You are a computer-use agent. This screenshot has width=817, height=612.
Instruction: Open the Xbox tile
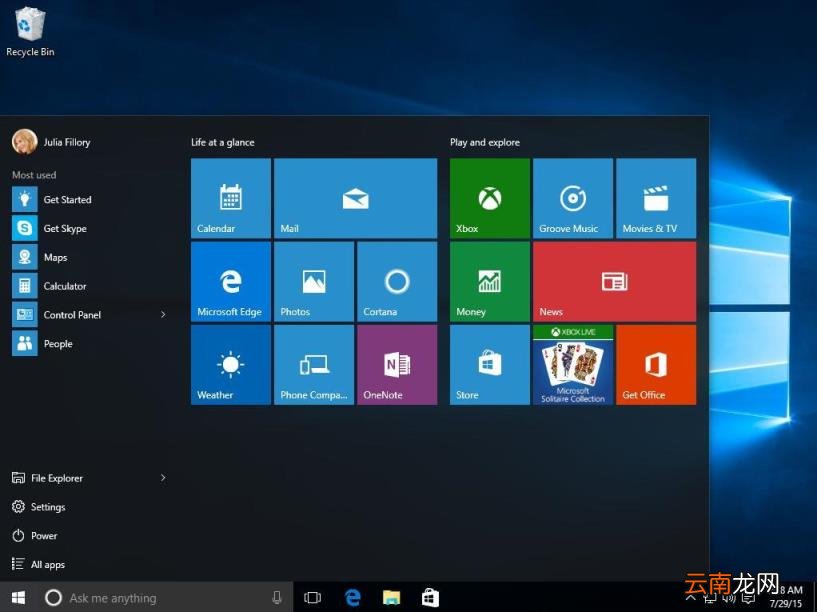pos(490,198)
